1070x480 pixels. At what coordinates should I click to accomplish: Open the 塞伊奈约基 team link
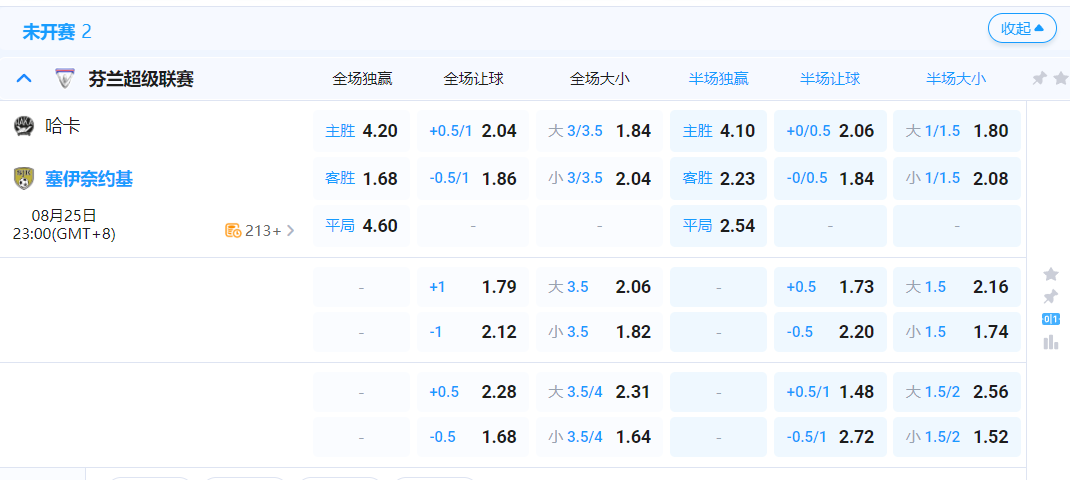(89, 179)
